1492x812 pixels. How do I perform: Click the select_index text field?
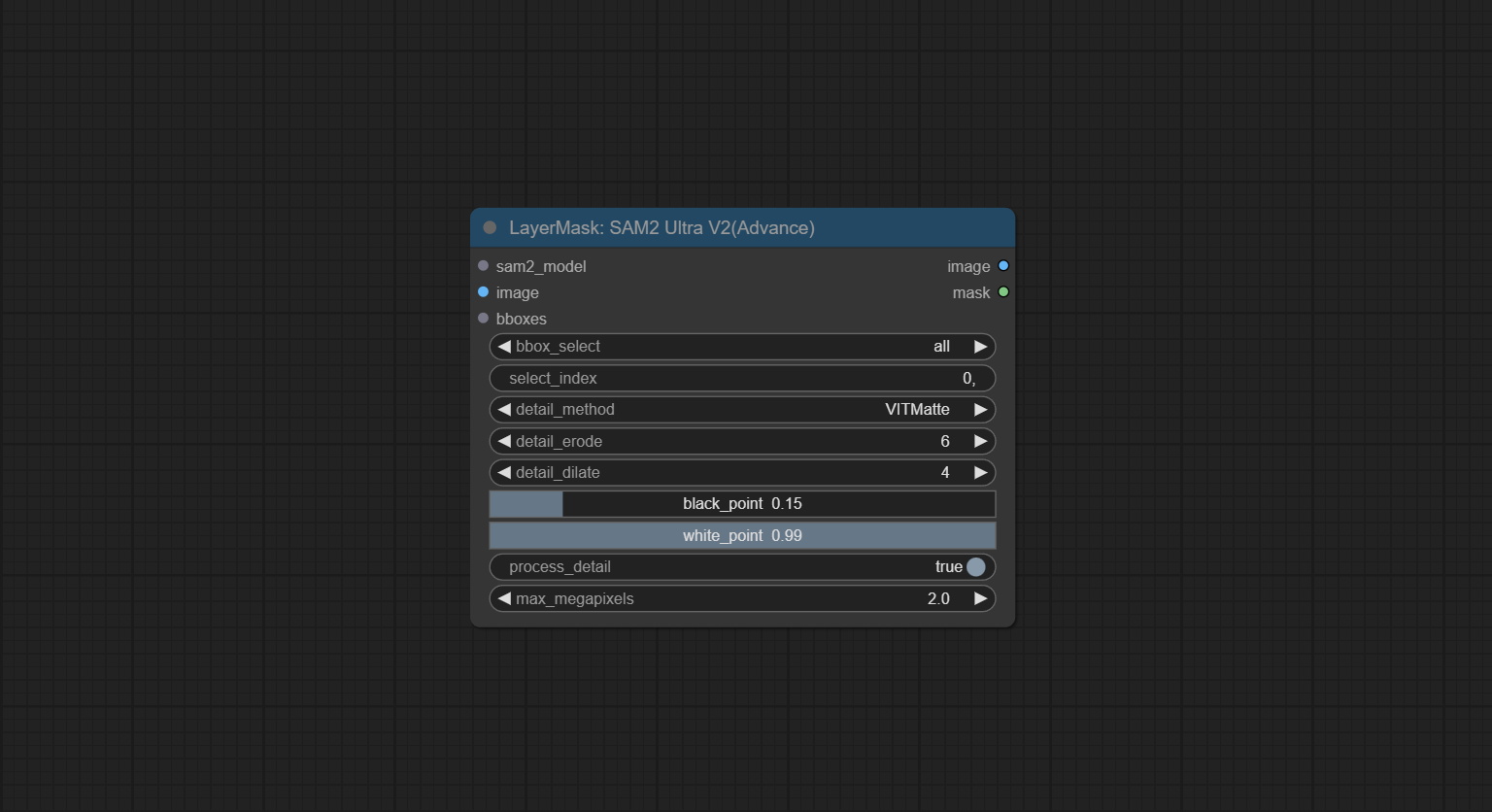tap(742, 379)
